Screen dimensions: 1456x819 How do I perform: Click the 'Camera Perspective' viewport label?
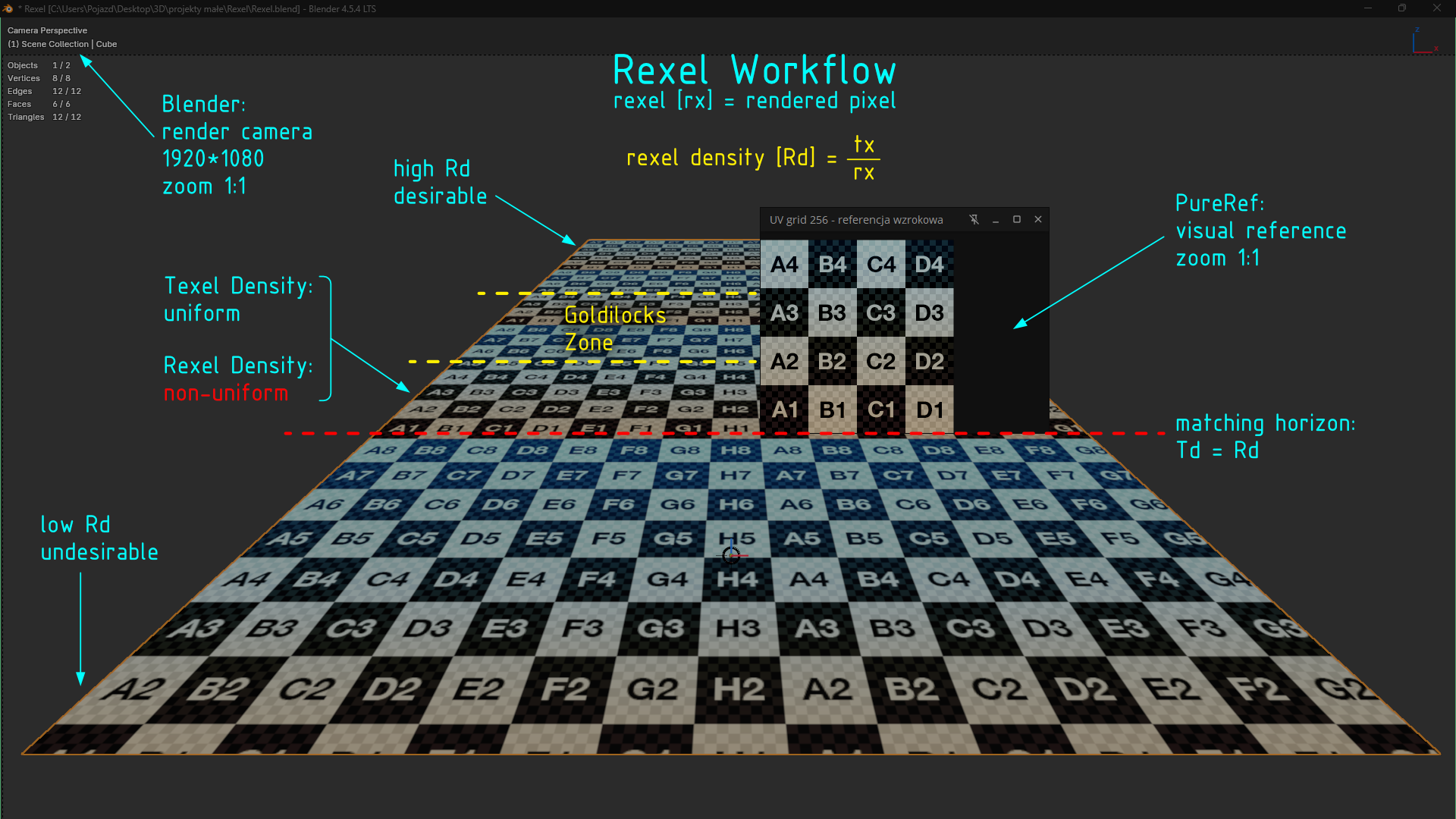[x=47, y=30]
